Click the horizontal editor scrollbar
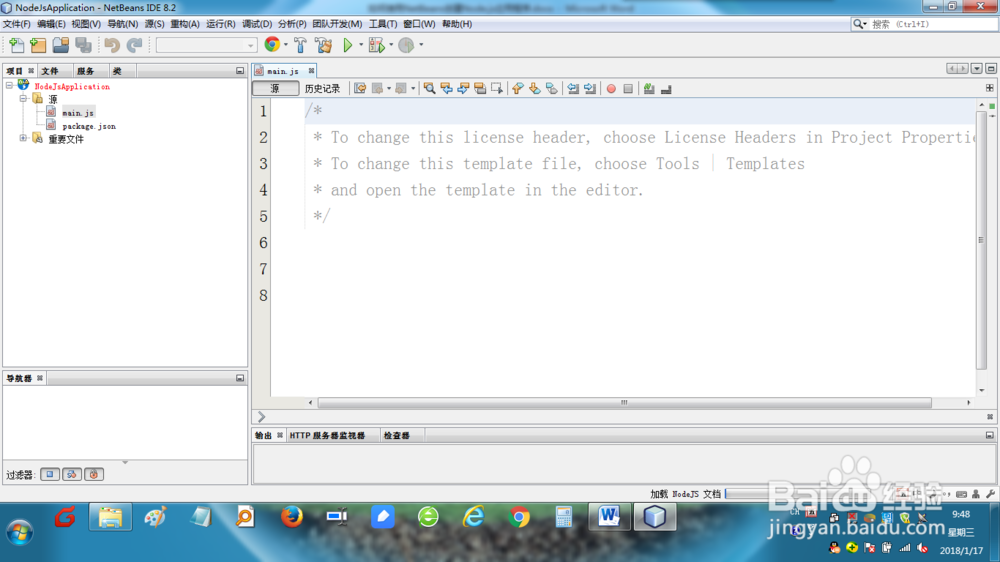Viewport: 1000px width, 562px height. click(x=624, y=403)
